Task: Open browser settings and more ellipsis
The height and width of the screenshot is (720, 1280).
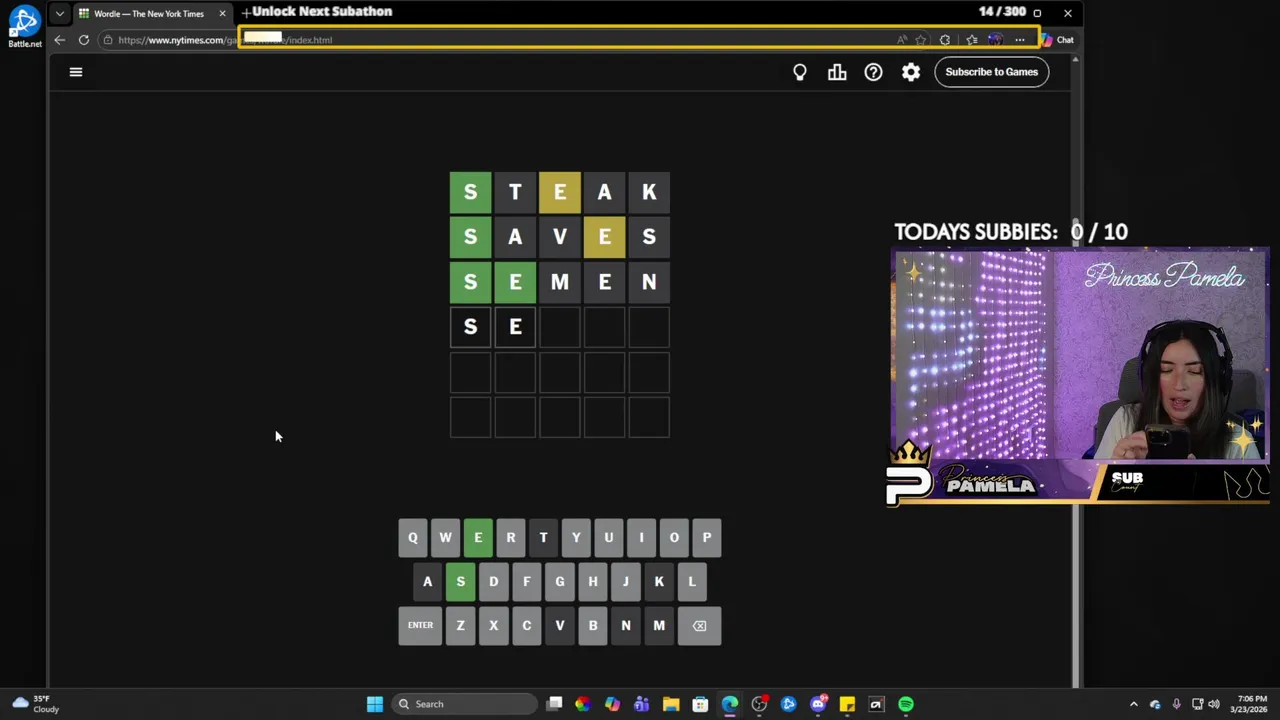Action: point(1020,40)
